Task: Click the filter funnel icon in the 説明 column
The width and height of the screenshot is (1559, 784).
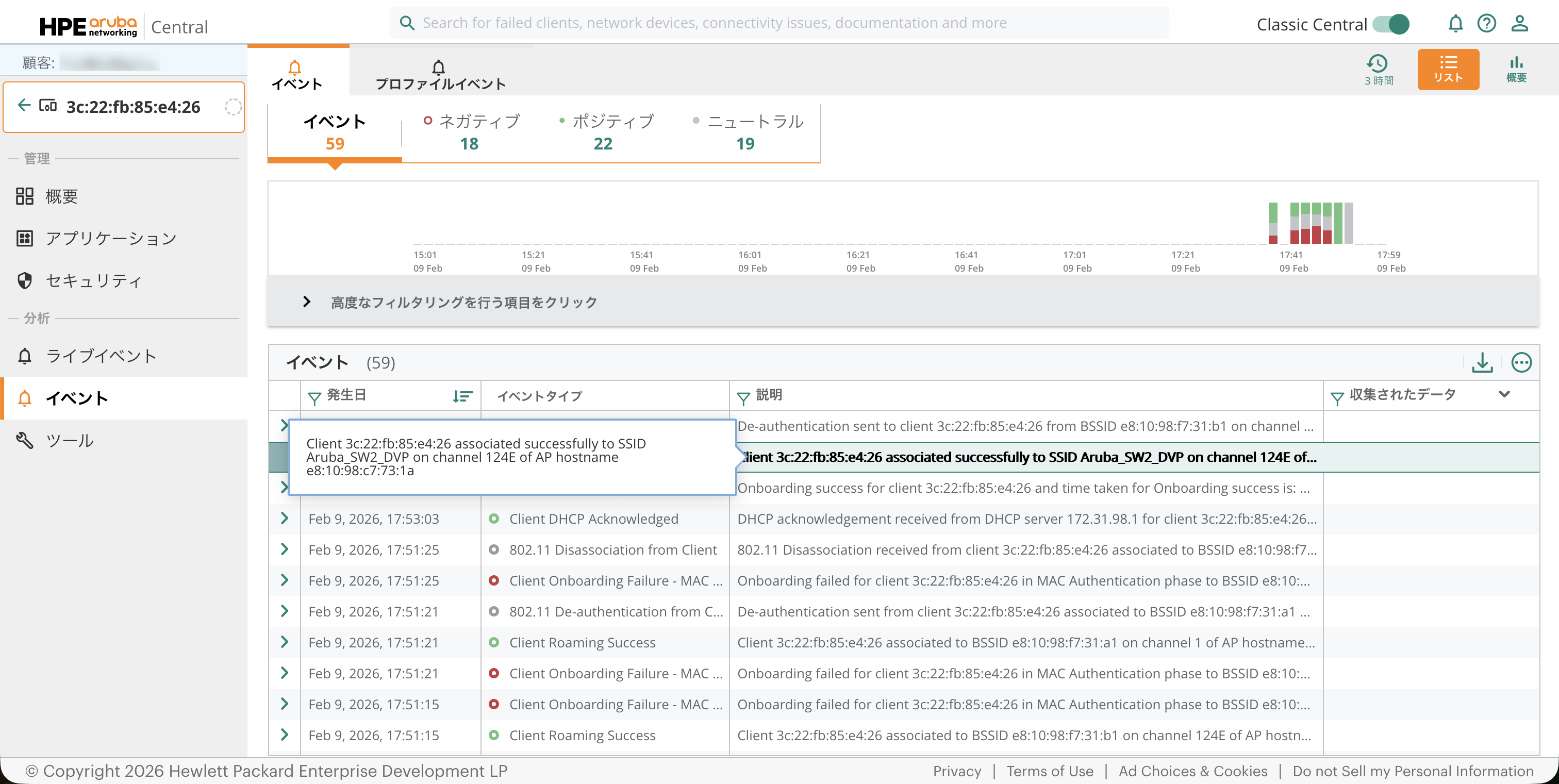Action: coord(743,397)
